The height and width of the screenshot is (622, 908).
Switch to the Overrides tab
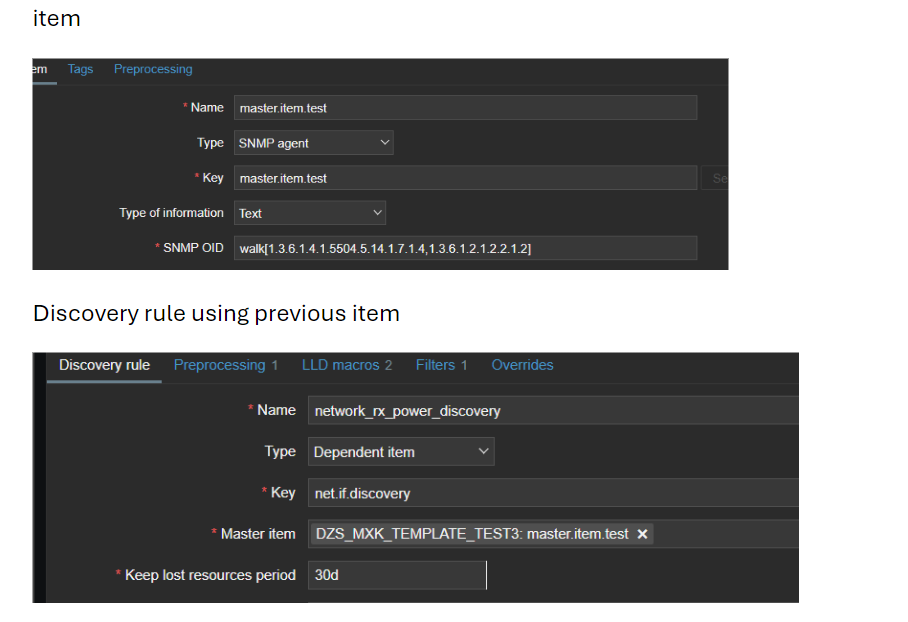click(522, 365)
